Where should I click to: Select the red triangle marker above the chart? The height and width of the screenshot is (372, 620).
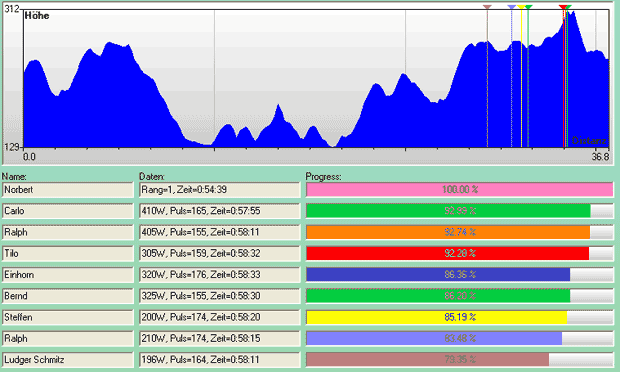tap(563, 7)
